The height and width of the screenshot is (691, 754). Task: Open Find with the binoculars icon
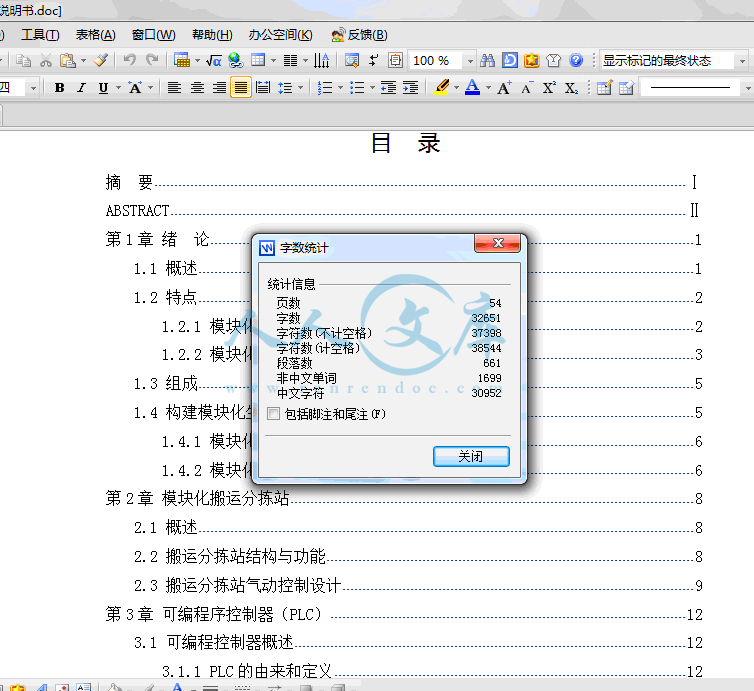tap(488, 61)
